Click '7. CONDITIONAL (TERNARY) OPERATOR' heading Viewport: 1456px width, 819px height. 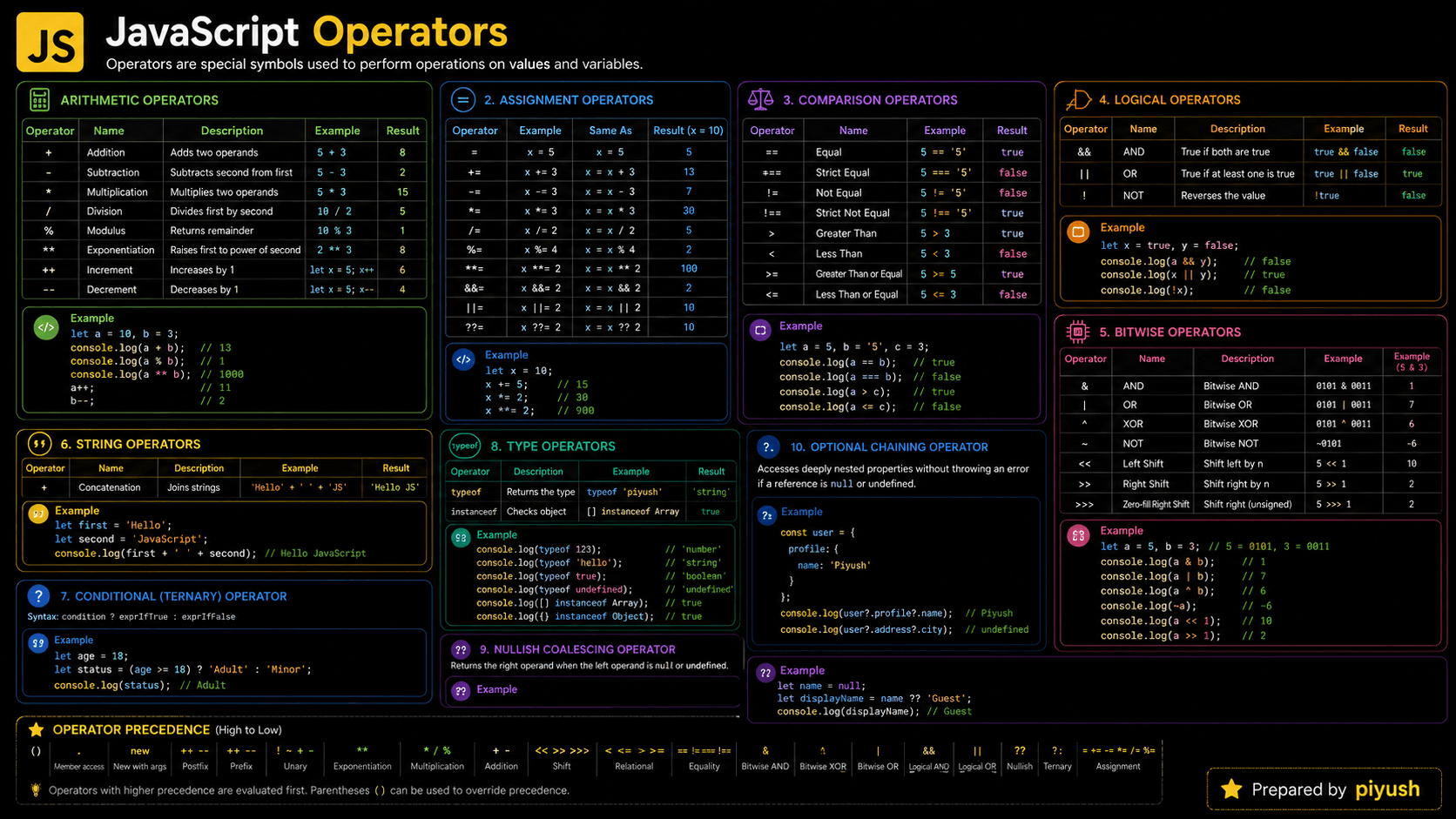173,596
